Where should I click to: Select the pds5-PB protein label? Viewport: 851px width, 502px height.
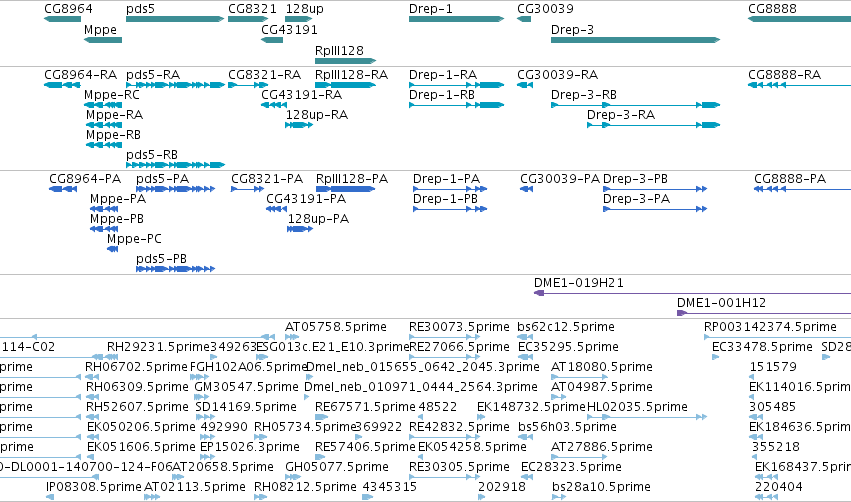point(161,259)
